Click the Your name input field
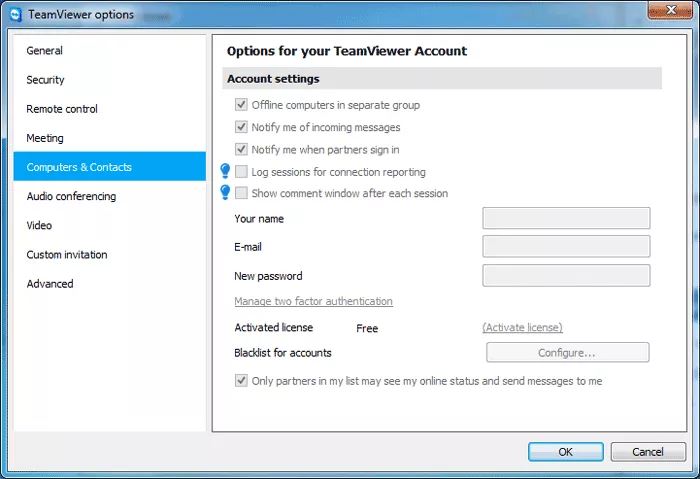The width and height of the screenshot is (700, 479). [x=566, y=218]
